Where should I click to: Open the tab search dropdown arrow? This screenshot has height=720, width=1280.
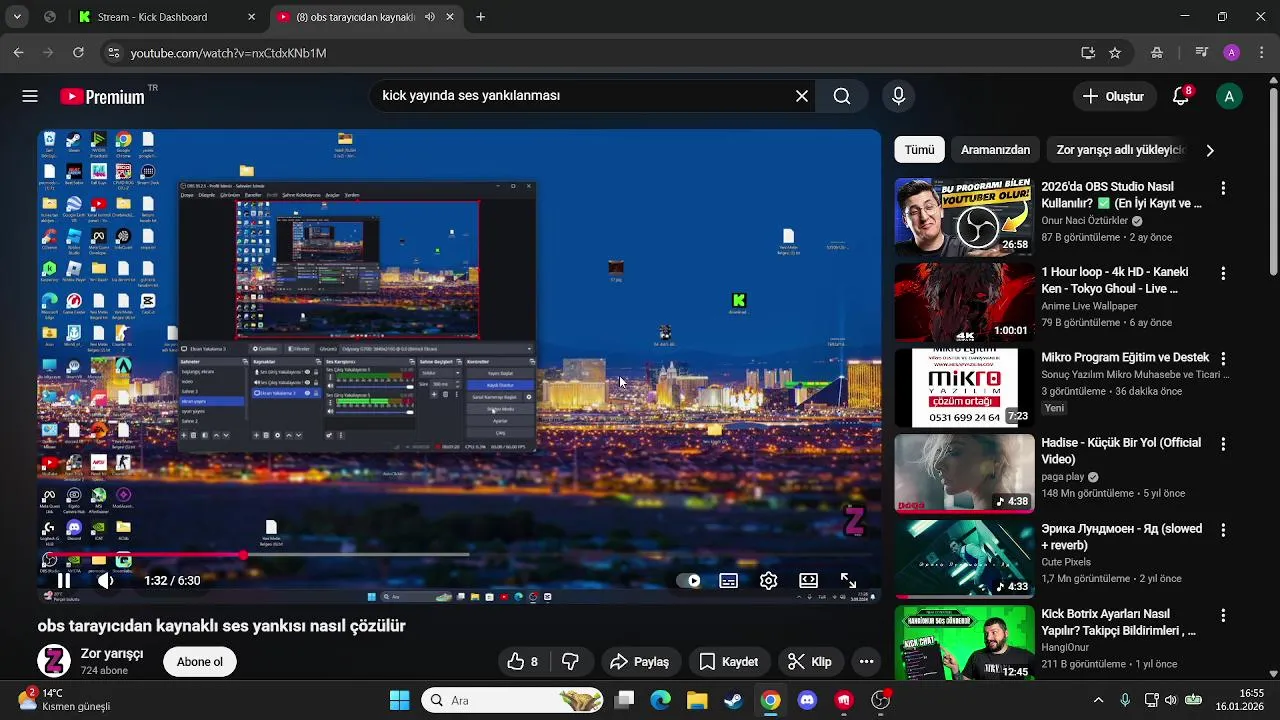tap(17, 17)
